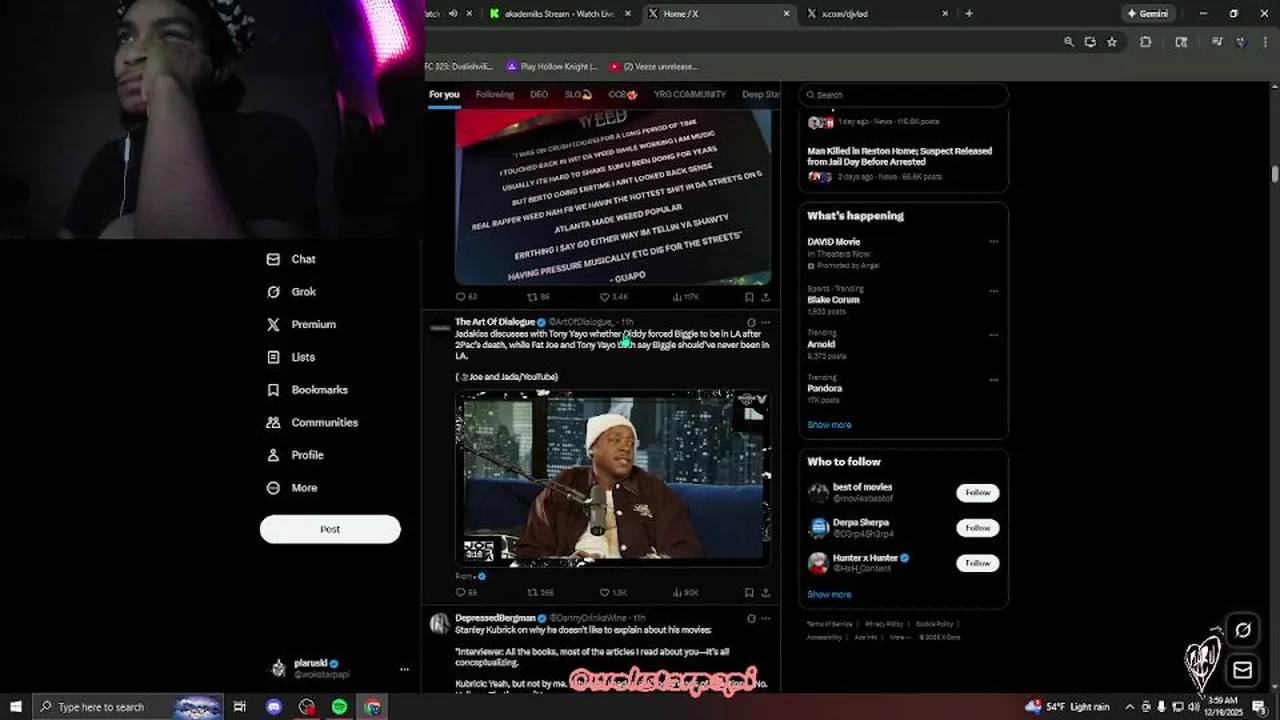This screenshot has height=720, width=1280.
Task: Open more options for DAVID Movie trend
Action: point(993,241)
